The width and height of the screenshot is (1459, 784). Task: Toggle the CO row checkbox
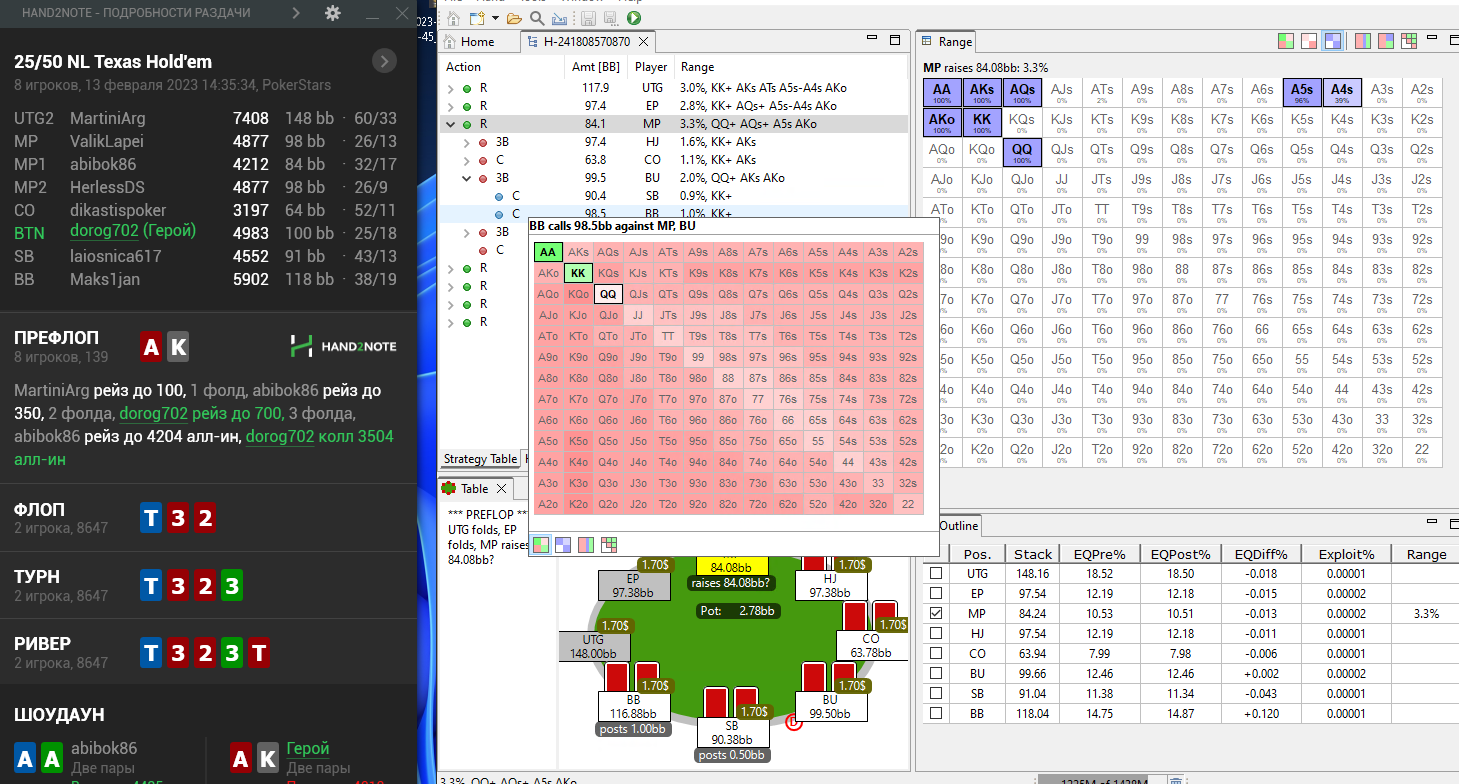click(x=936, y=653)
